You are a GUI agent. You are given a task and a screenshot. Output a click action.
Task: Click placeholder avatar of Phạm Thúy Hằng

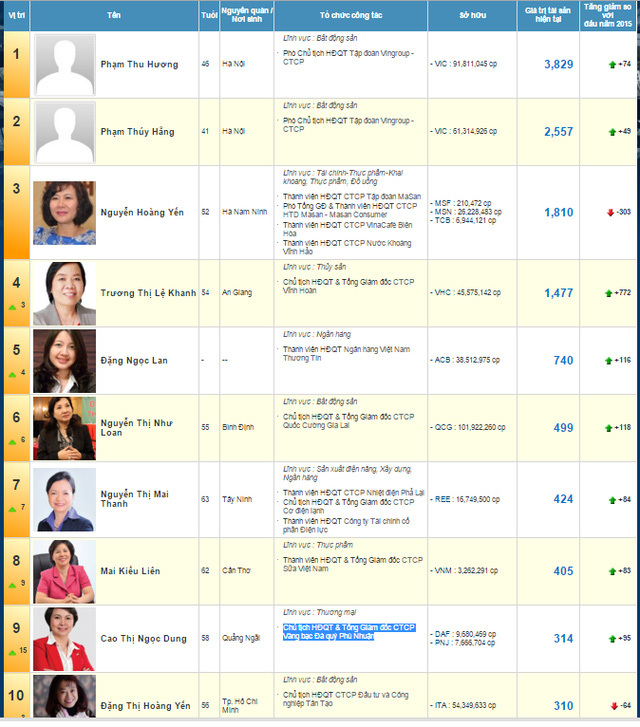coord(64,131)
